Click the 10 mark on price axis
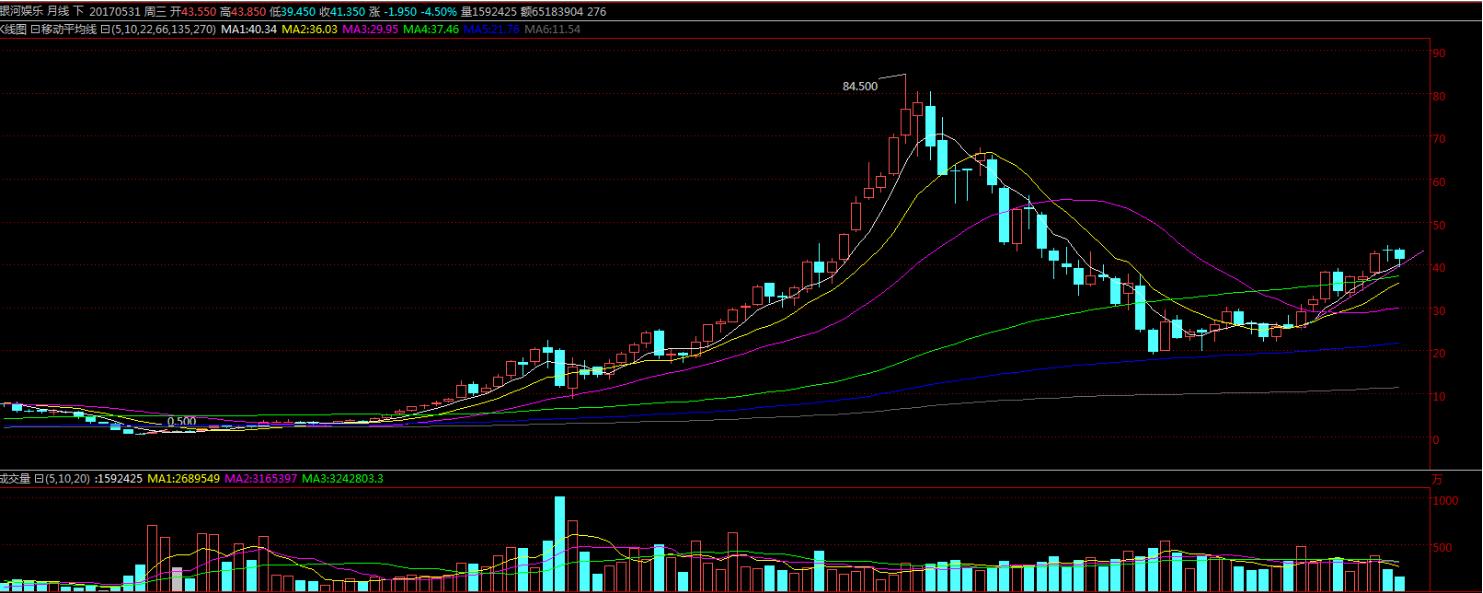The image size is (1483, 593). 1439,397
